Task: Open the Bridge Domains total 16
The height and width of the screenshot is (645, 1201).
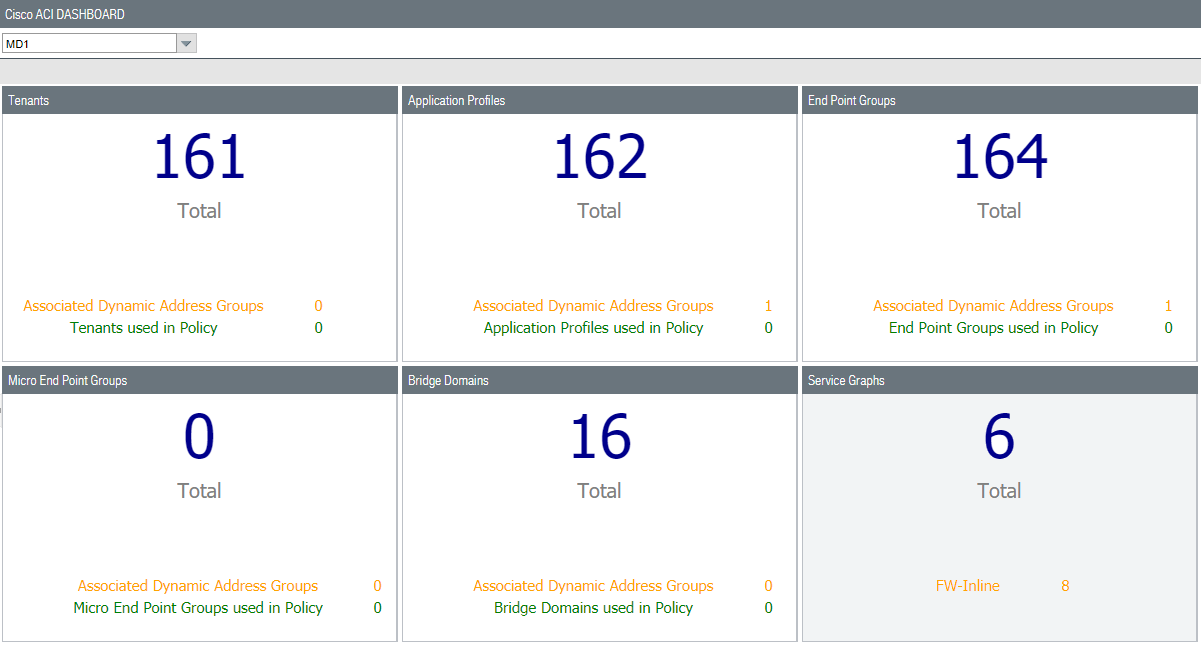Action: [x=599, y=438]
